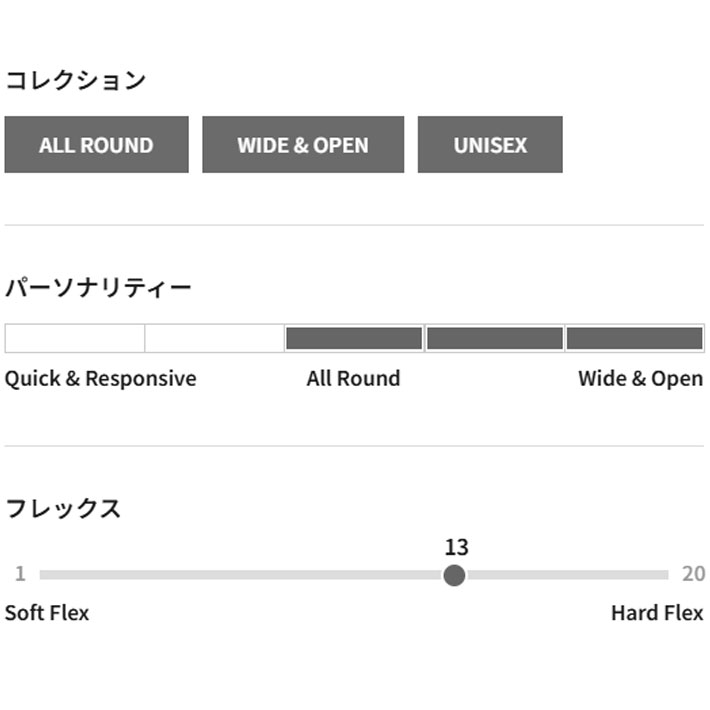Click the コレクション heading
This screenshot has height=710, width=710.
tap(76, 81)
